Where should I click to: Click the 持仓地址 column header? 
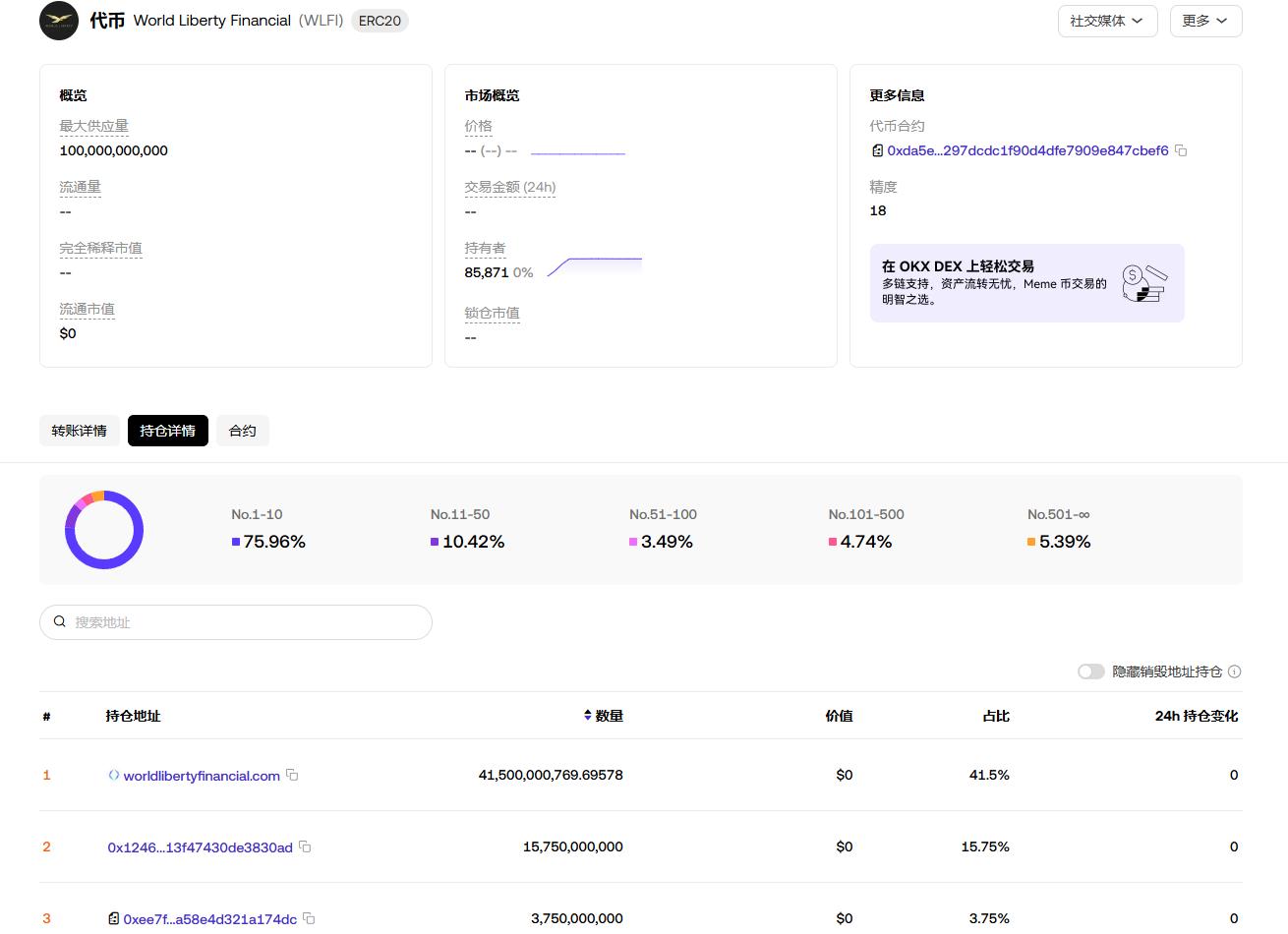click(x=133, y=716)
